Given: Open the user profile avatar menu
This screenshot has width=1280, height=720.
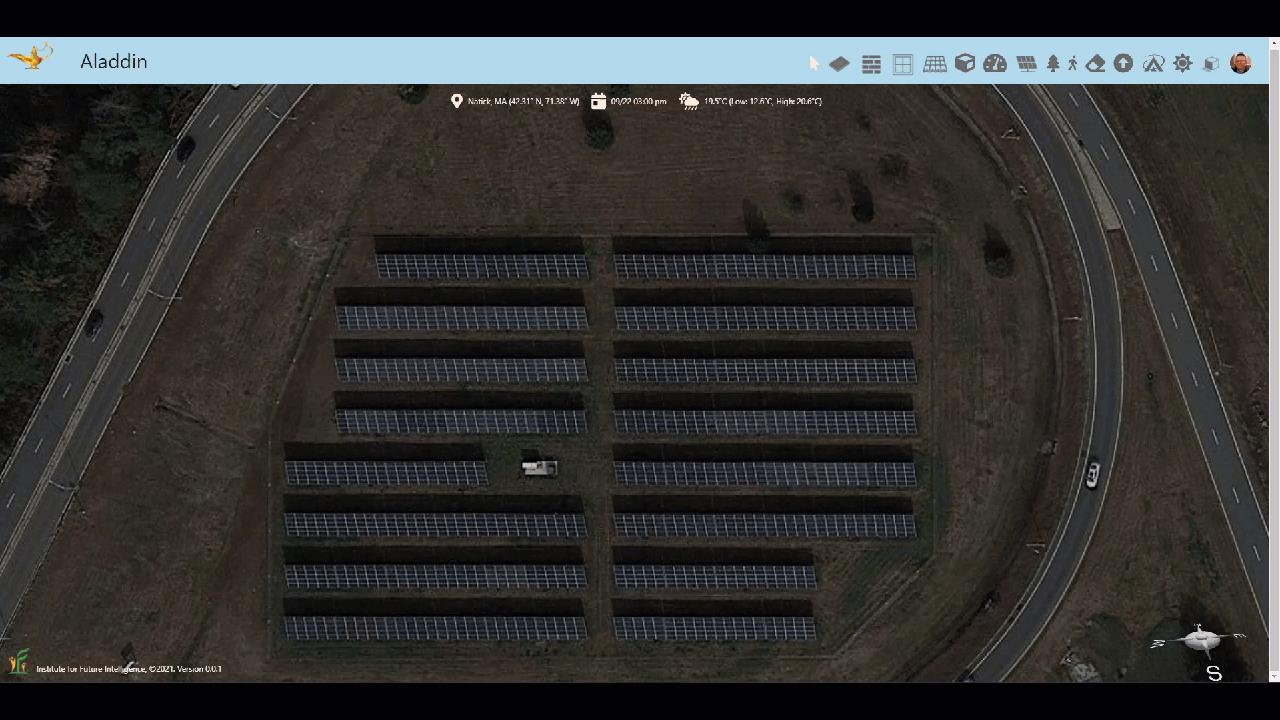Looking at the screenshot, I should (1241, 63).
